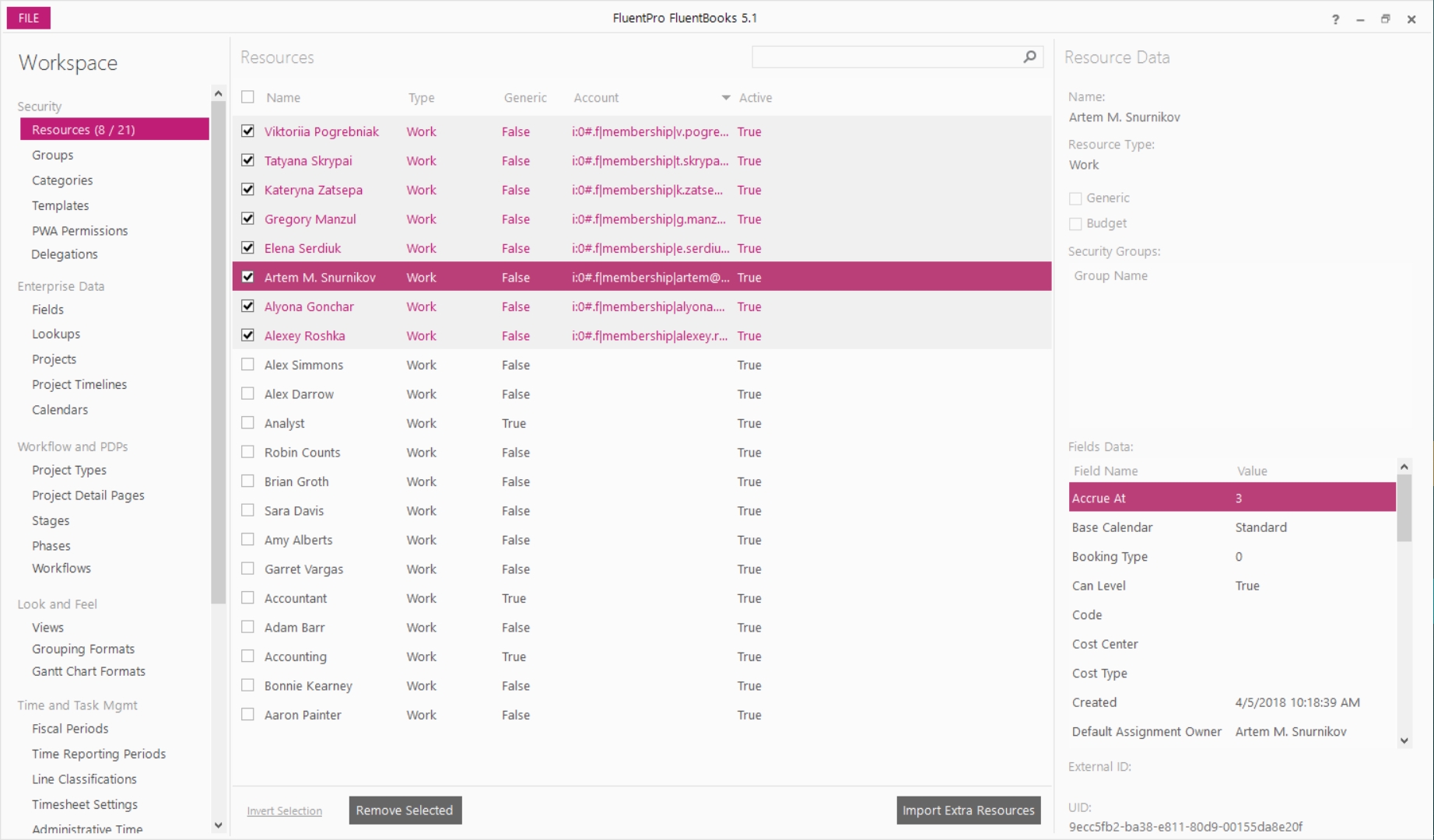Uncheck Tatyana Skrypai checkbox

[247, 160]
